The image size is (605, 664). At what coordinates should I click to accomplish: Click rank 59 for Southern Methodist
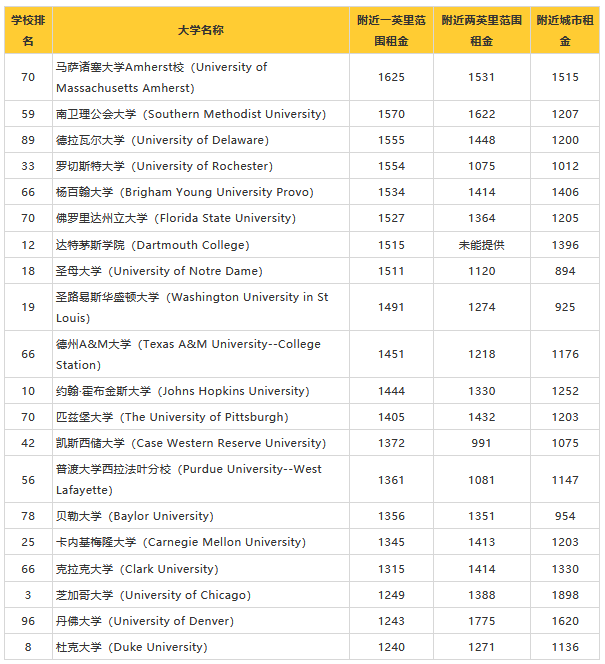[x=28, y=114]
